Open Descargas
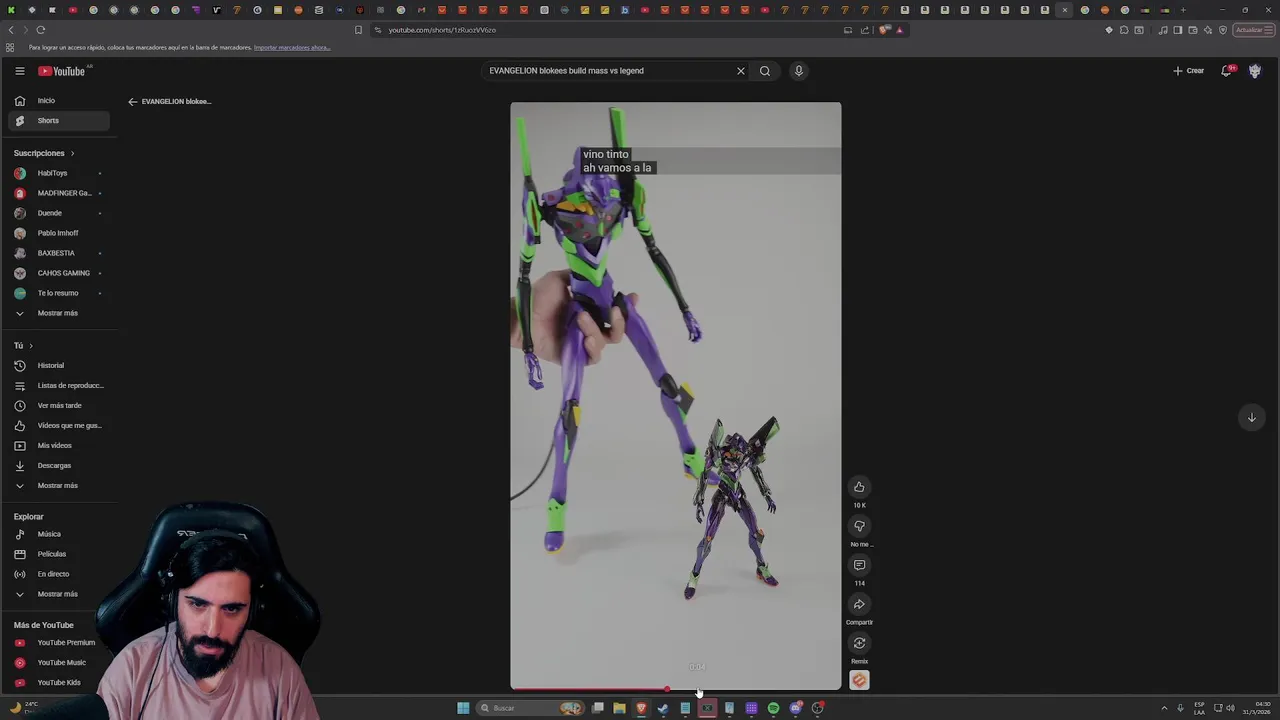 [58, 466]
